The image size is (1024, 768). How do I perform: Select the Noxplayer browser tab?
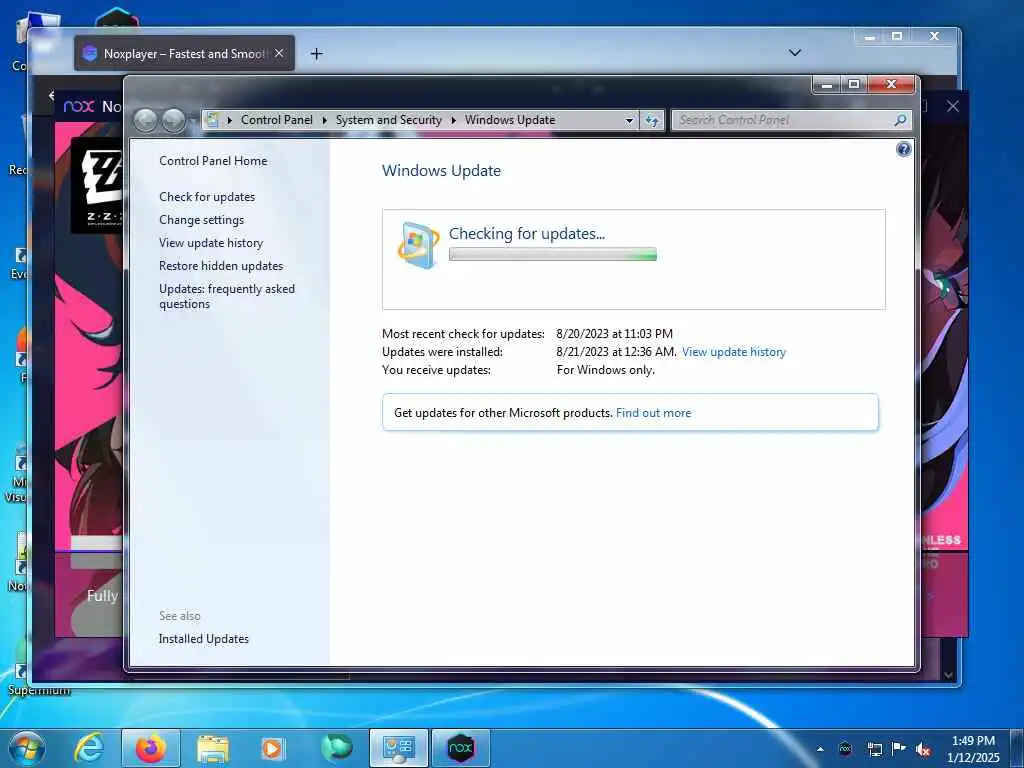click(x=184, y=54)
